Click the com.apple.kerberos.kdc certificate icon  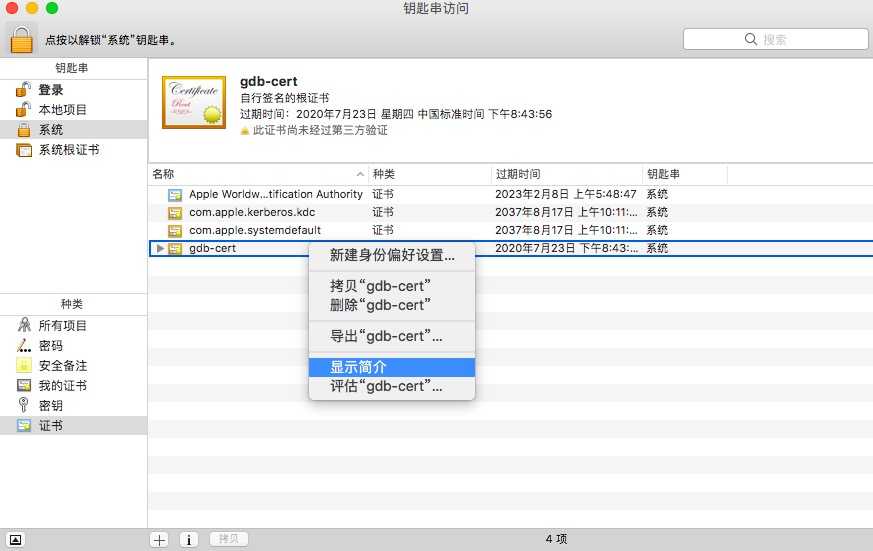point(175,213)
